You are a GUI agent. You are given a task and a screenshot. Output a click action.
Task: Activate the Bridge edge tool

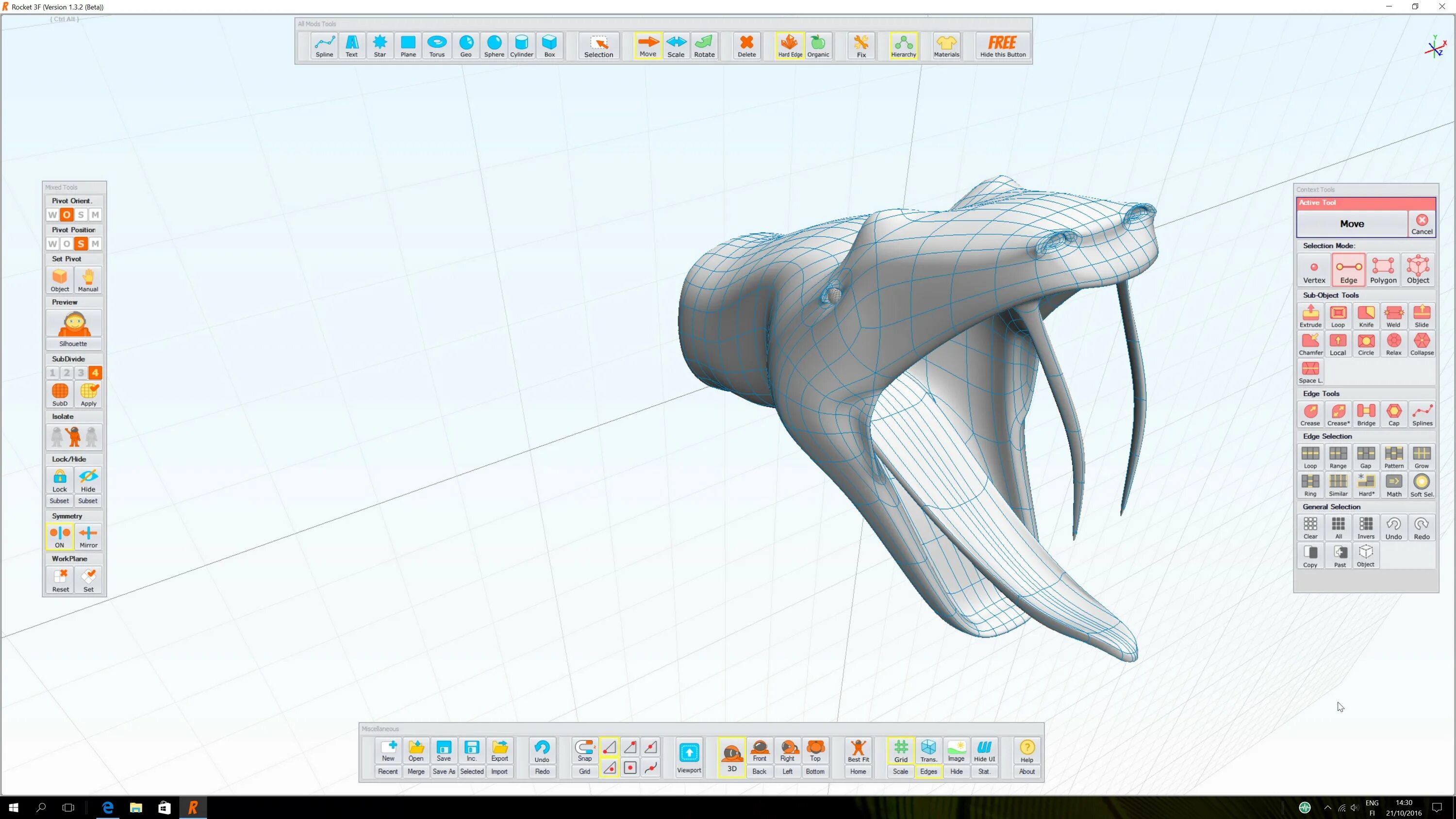[1366, 414]
